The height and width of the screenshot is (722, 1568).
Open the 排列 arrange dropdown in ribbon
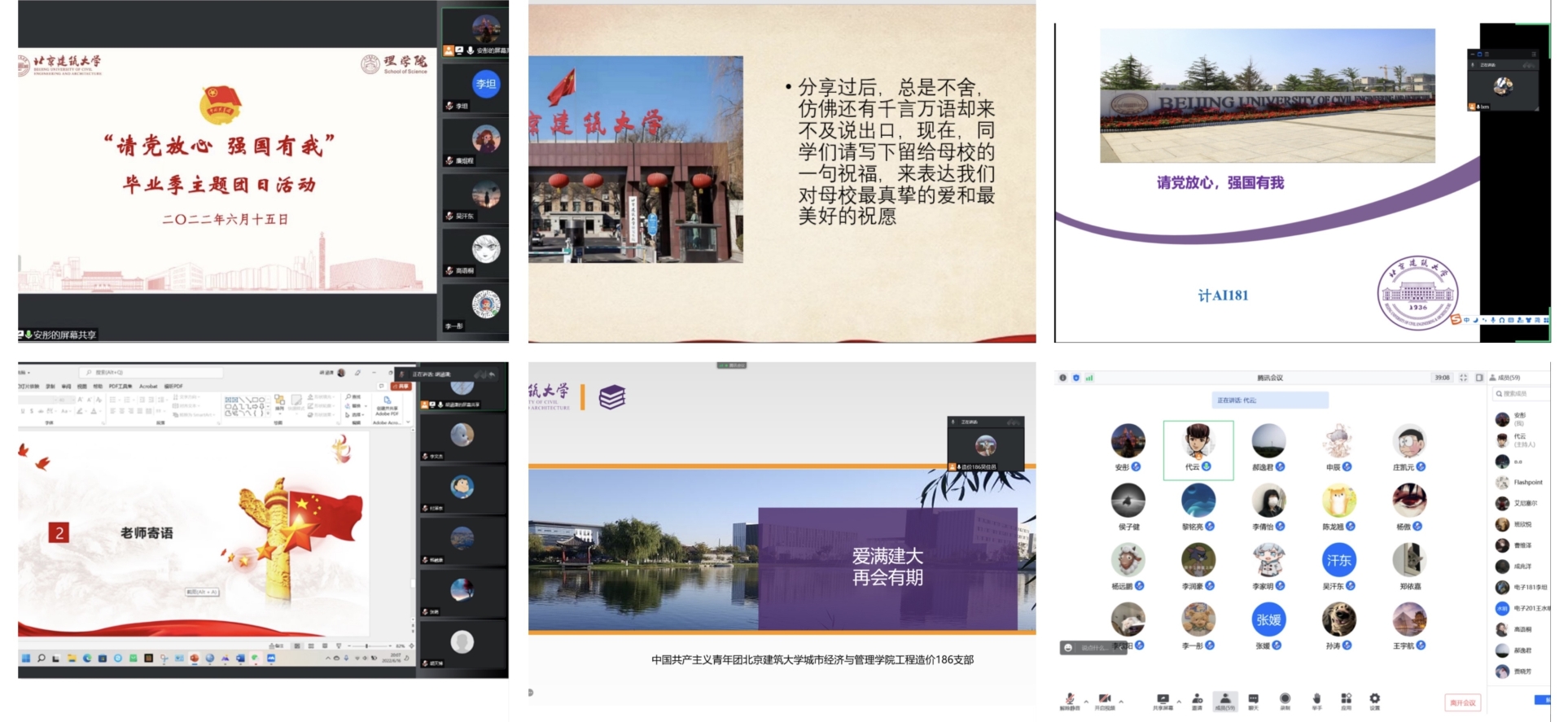click(x=279, y=404)
